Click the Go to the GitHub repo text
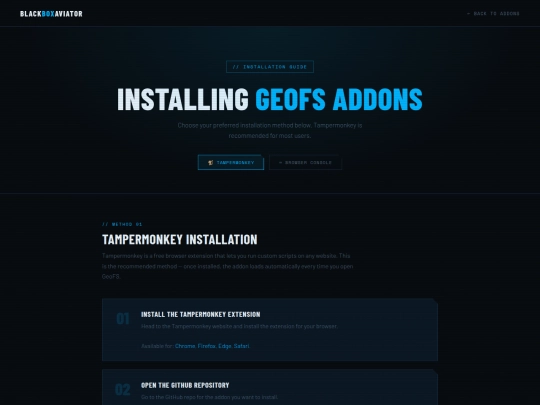This screenshot has height=405, width=540. click(209, 397)
